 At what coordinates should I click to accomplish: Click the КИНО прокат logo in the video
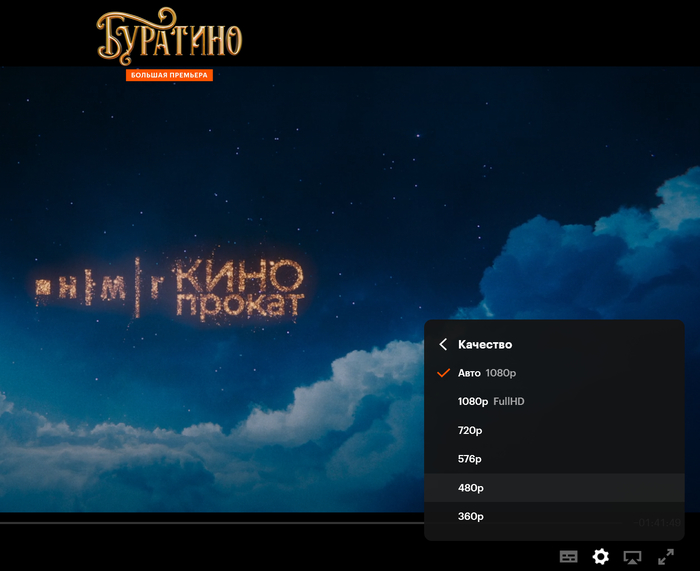[171, 287]
